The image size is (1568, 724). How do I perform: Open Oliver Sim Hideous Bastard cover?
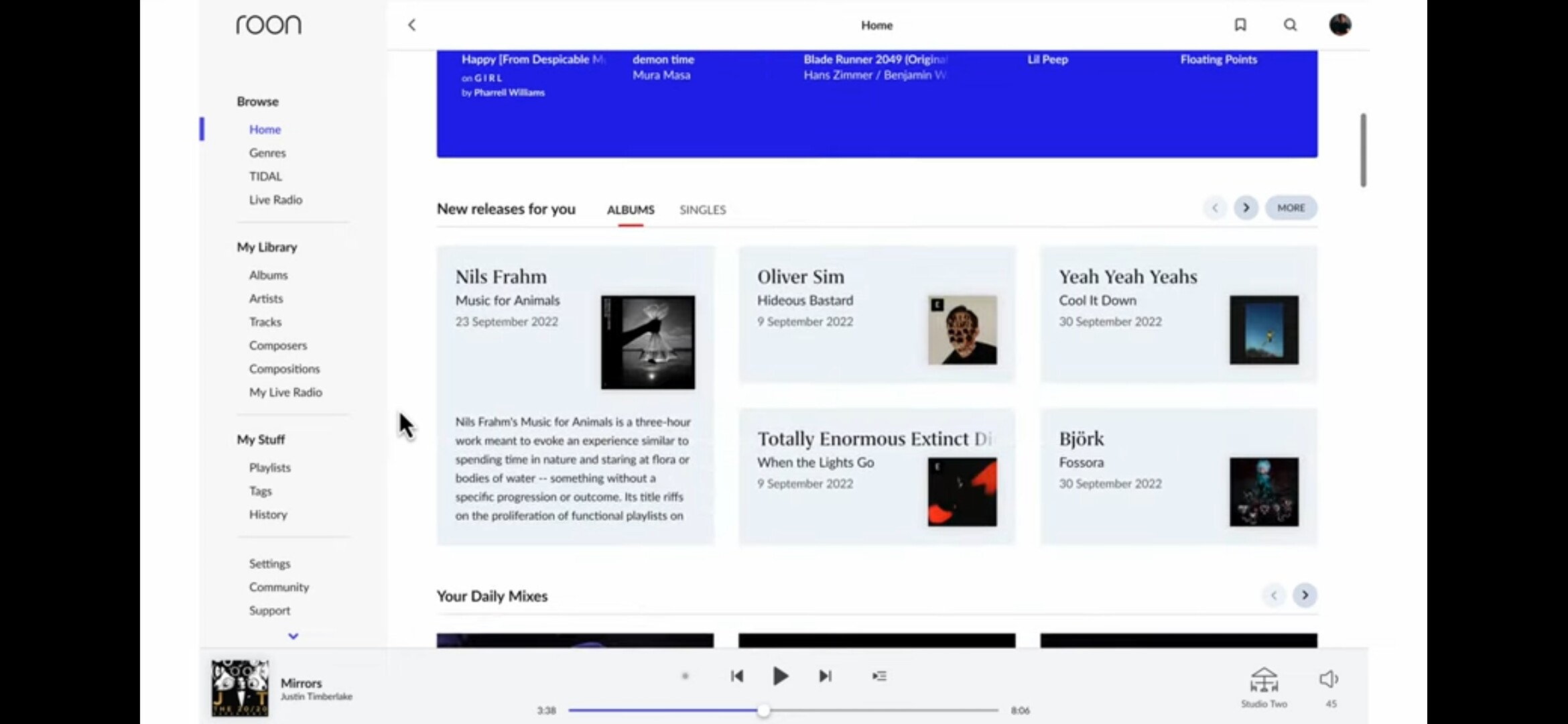click(962, 330)
